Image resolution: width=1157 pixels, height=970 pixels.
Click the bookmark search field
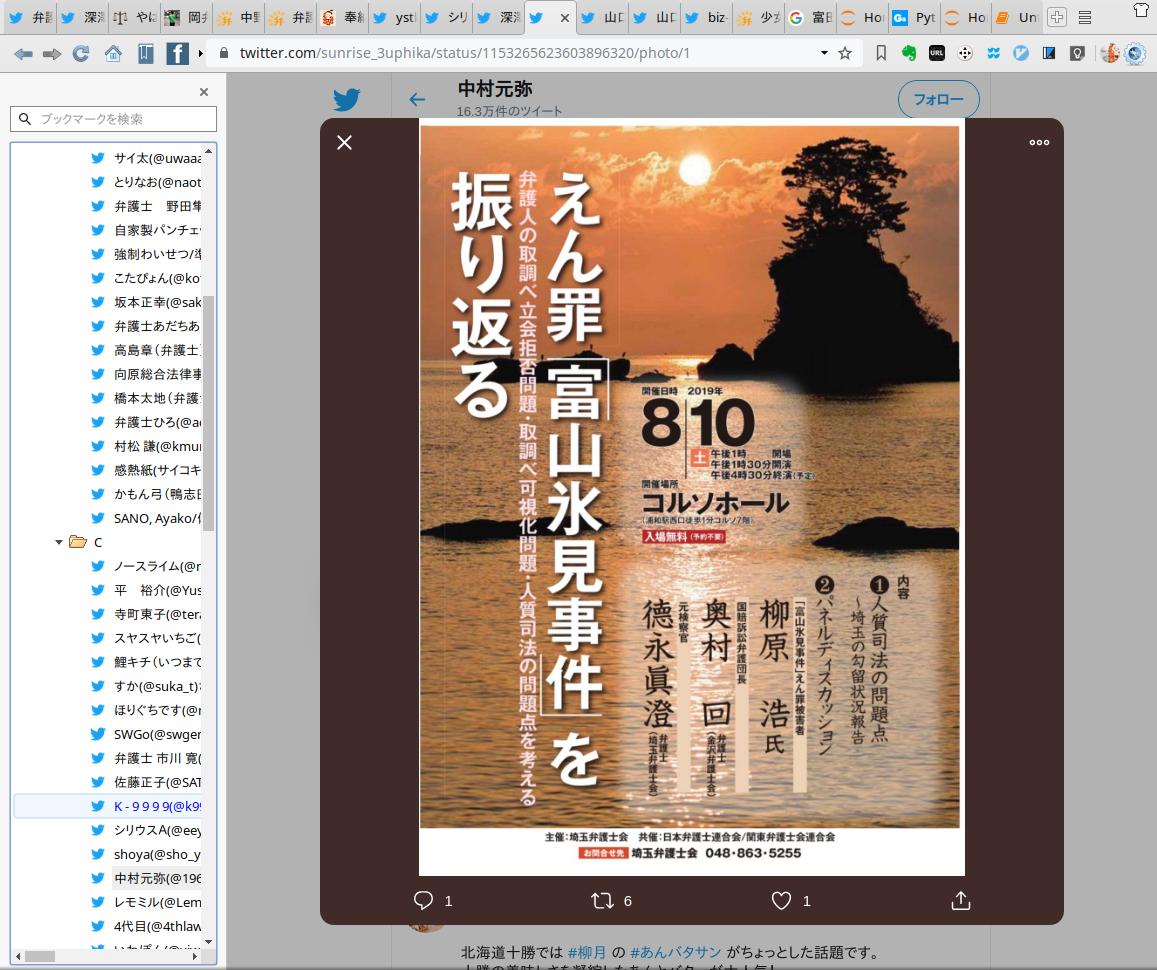tap(114, 119)
